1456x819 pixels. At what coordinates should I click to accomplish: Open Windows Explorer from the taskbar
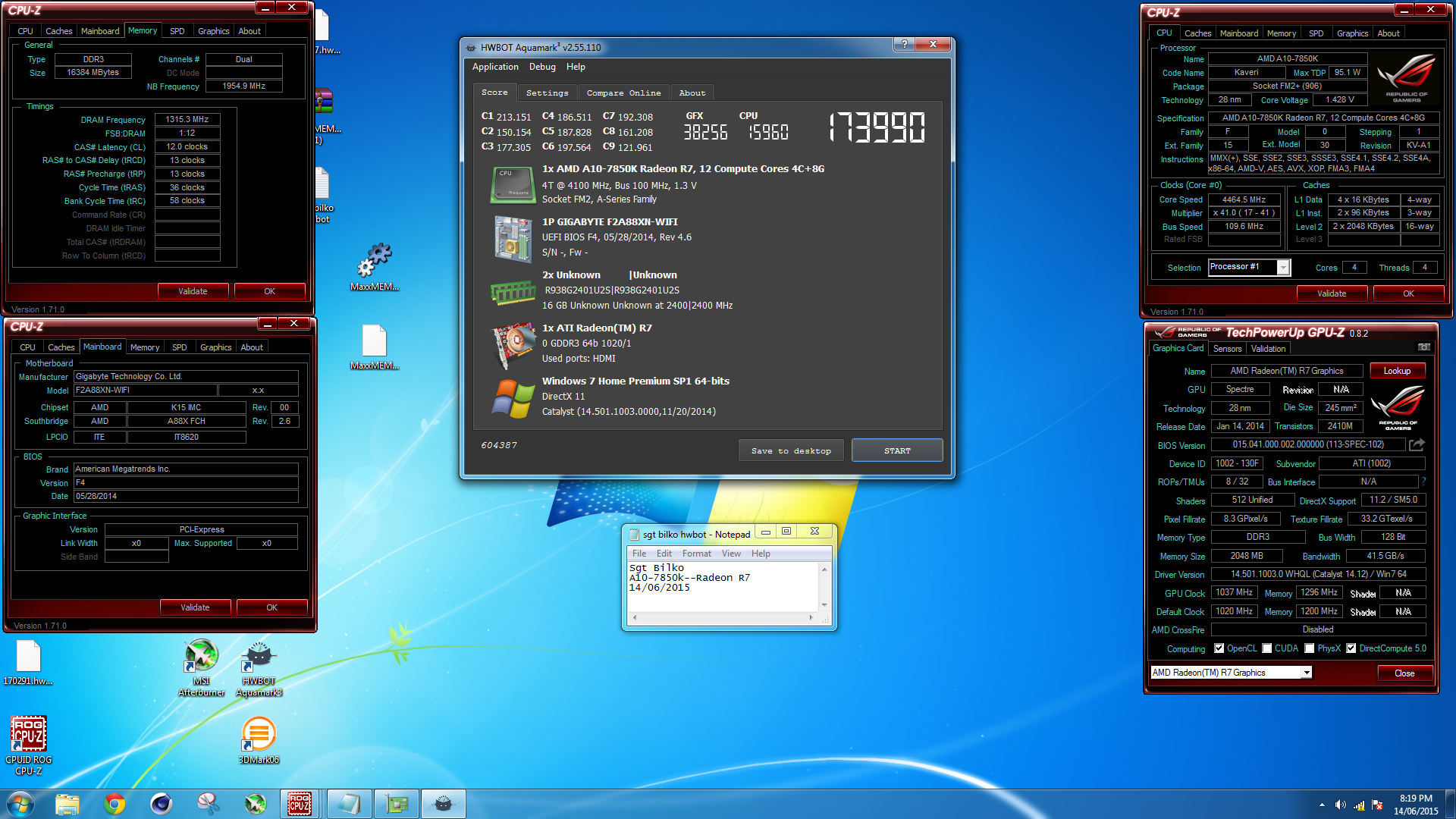[67, 804]
